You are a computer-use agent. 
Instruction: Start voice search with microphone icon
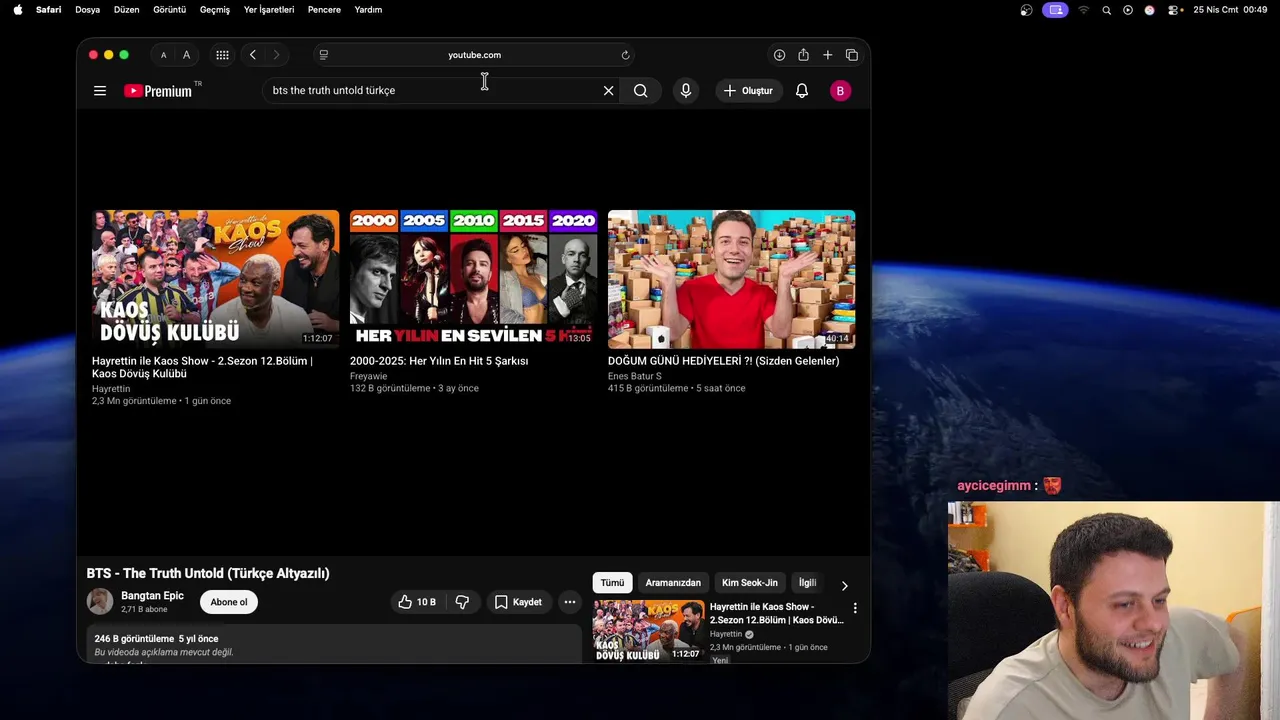(x=685, y=91)
